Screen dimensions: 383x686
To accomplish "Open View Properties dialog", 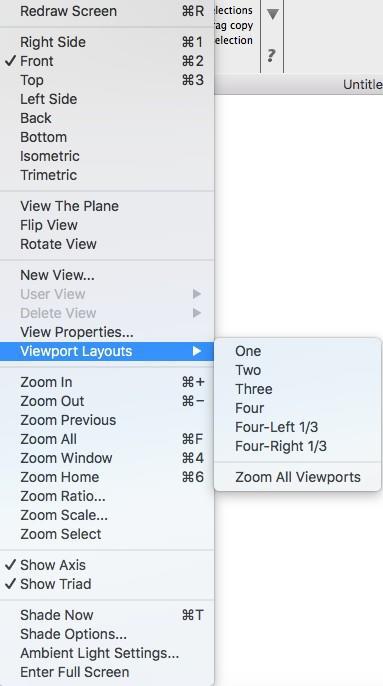I will [x=107, y=332].
